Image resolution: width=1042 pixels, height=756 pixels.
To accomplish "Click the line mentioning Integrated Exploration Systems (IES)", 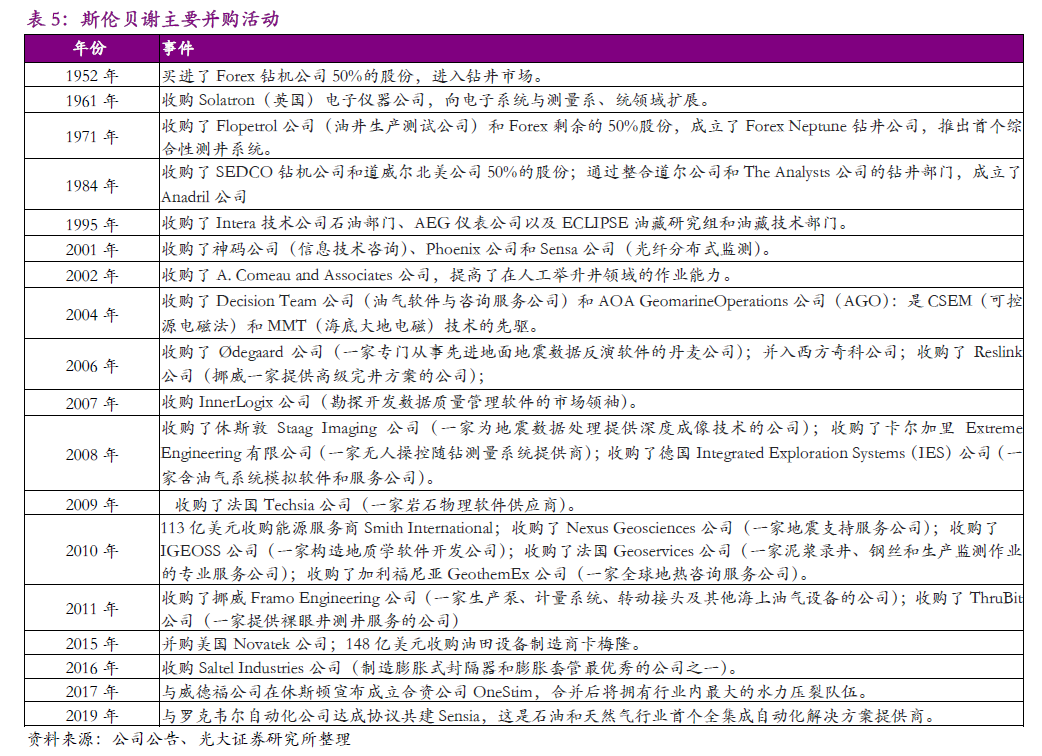I will click(591, 453).
